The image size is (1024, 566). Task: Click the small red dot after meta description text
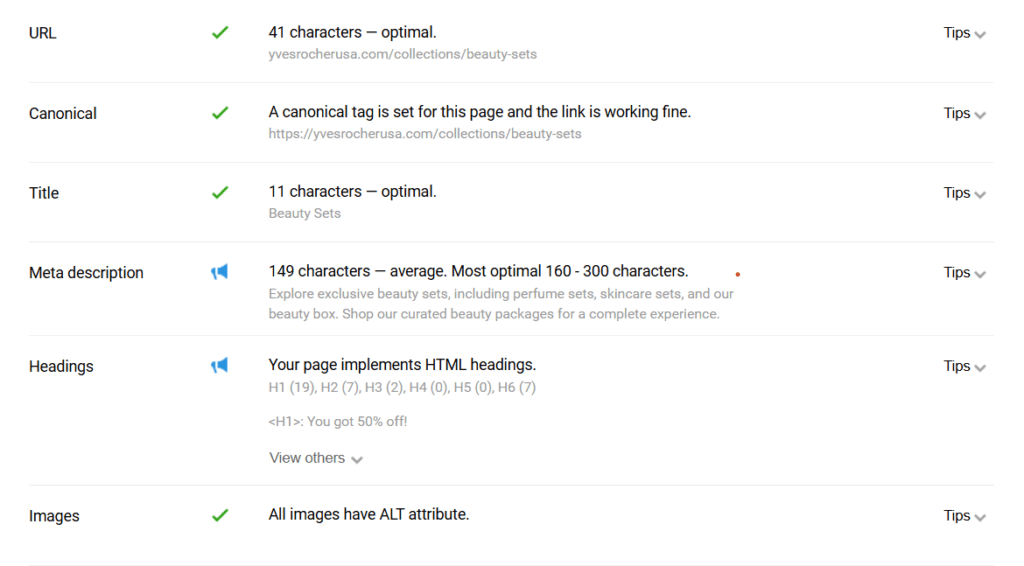tap(738, 274)
